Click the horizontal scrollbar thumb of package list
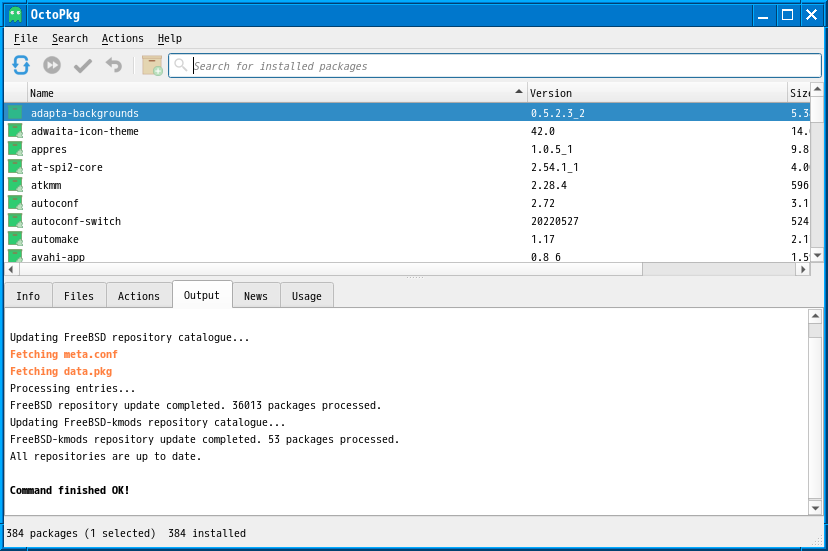 331,269
